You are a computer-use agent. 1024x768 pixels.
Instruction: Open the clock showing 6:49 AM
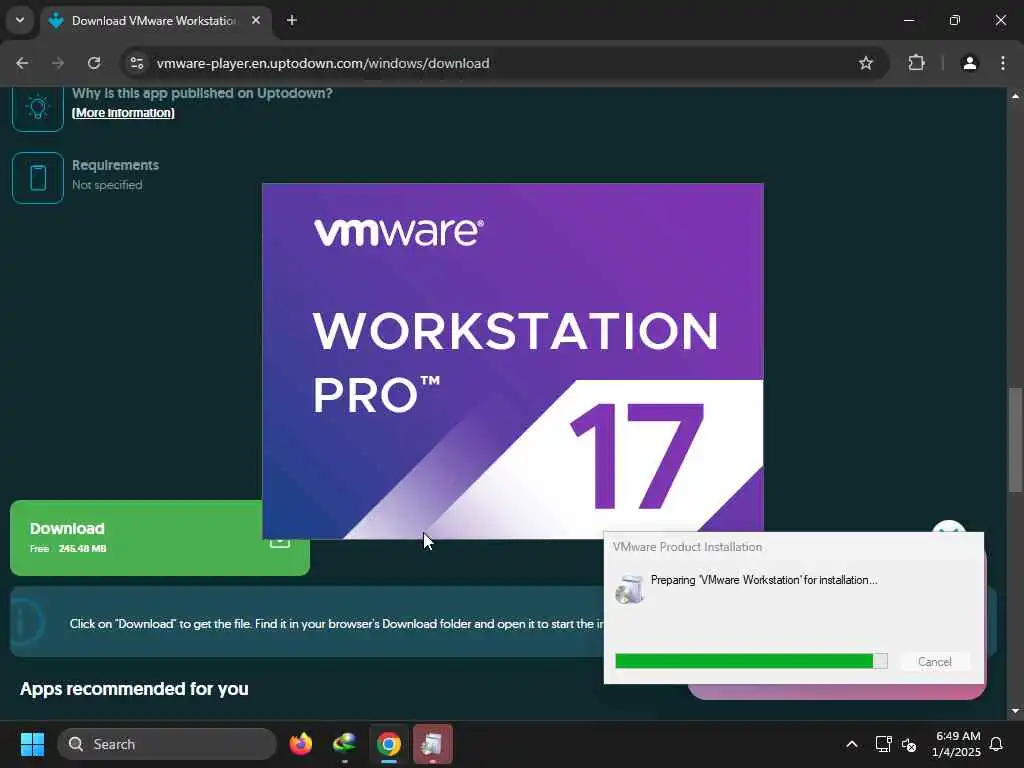pos(957,744)
